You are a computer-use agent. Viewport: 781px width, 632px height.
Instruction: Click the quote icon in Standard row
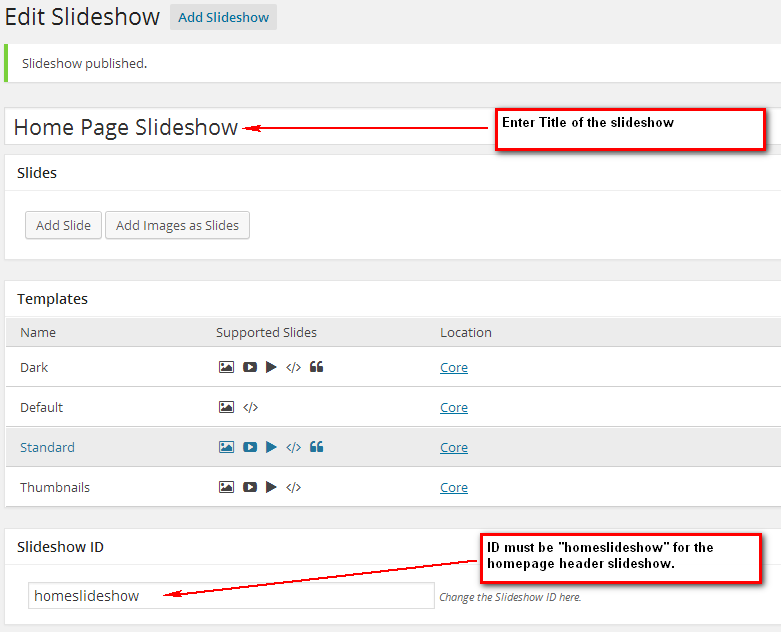[316, 447]
